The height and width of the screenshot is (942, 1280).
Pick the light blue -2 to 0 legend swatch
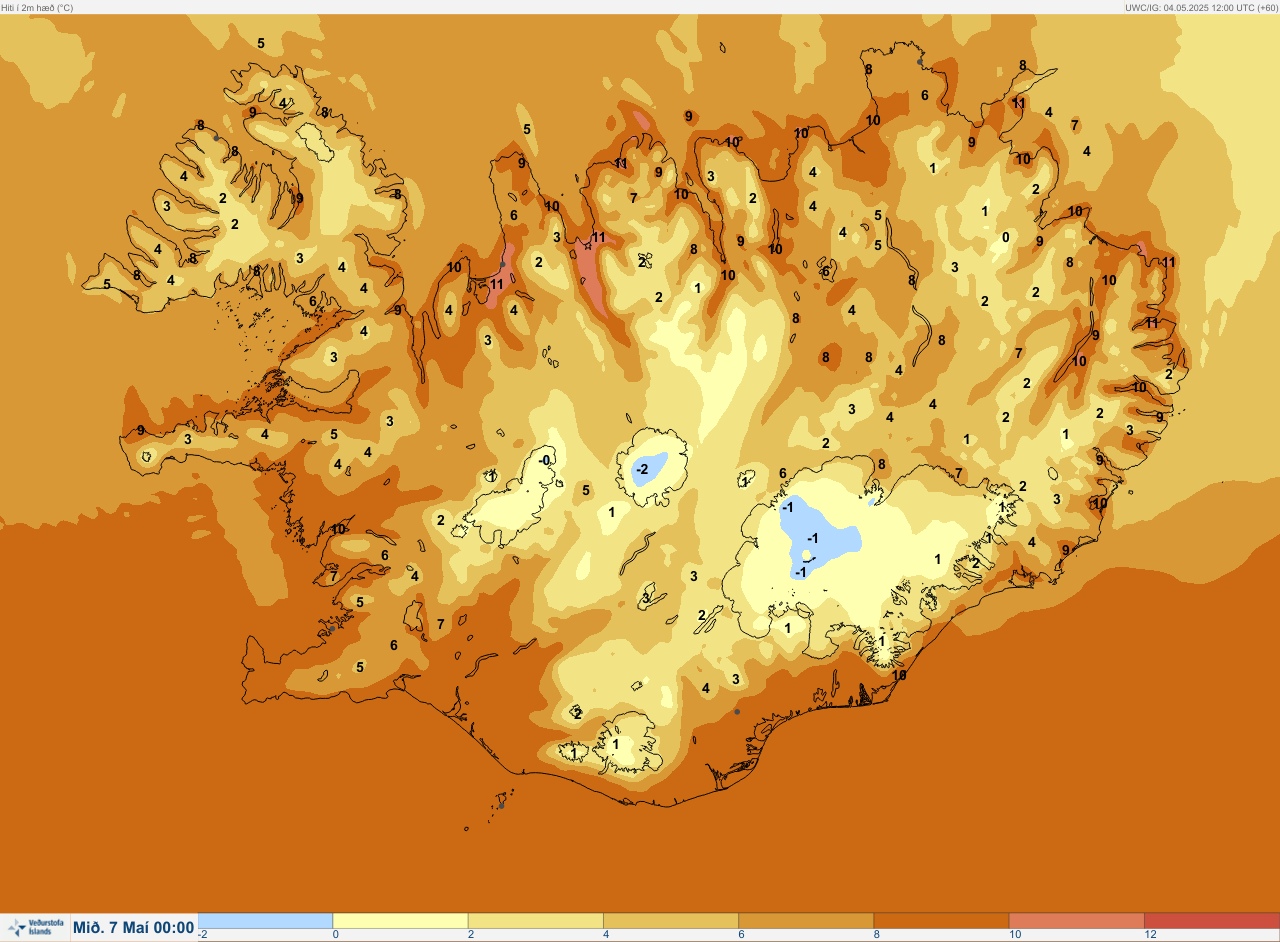click(265, 921)
